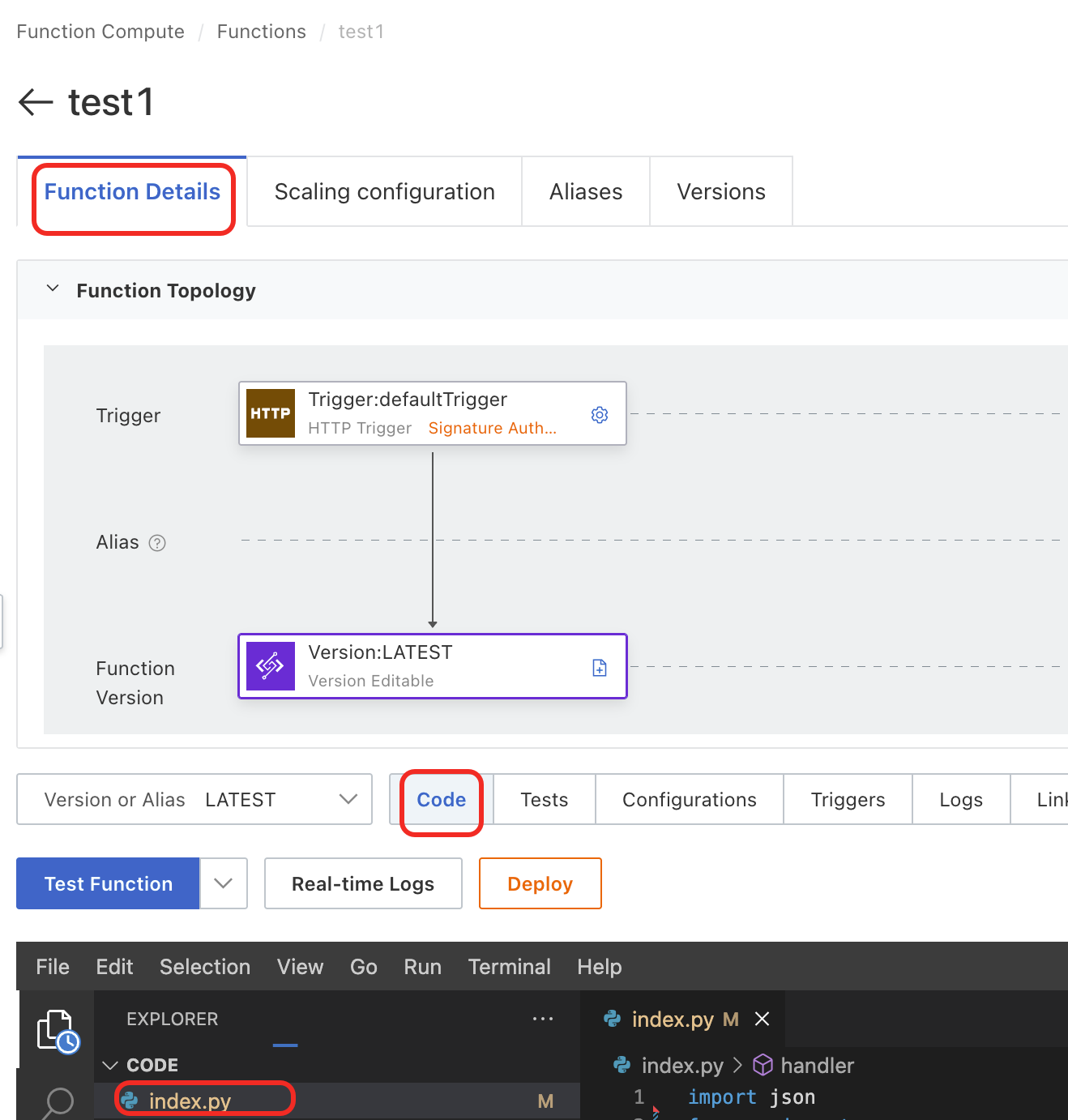Open the Explorer files icon in the activity bar
The image size is (1068, 1120).
(x=58, y=1031)
